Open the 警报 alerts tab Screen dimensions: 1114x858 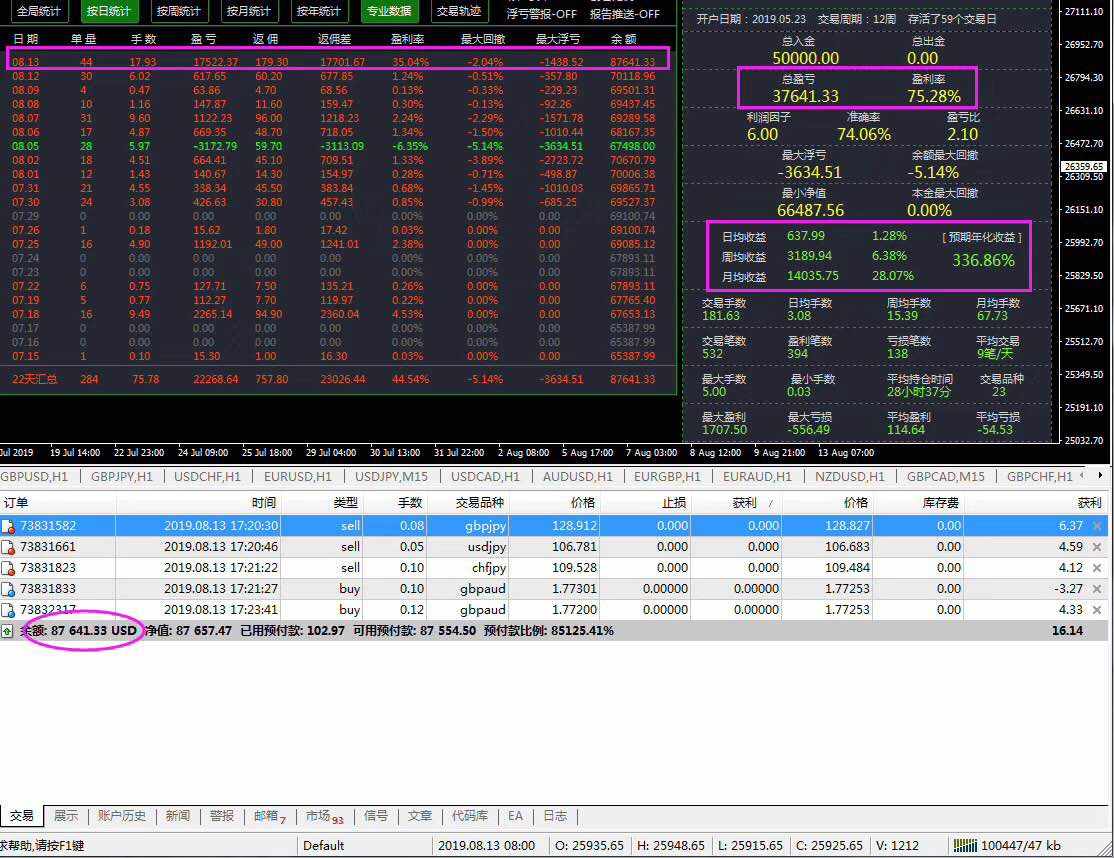coord(222,816)
